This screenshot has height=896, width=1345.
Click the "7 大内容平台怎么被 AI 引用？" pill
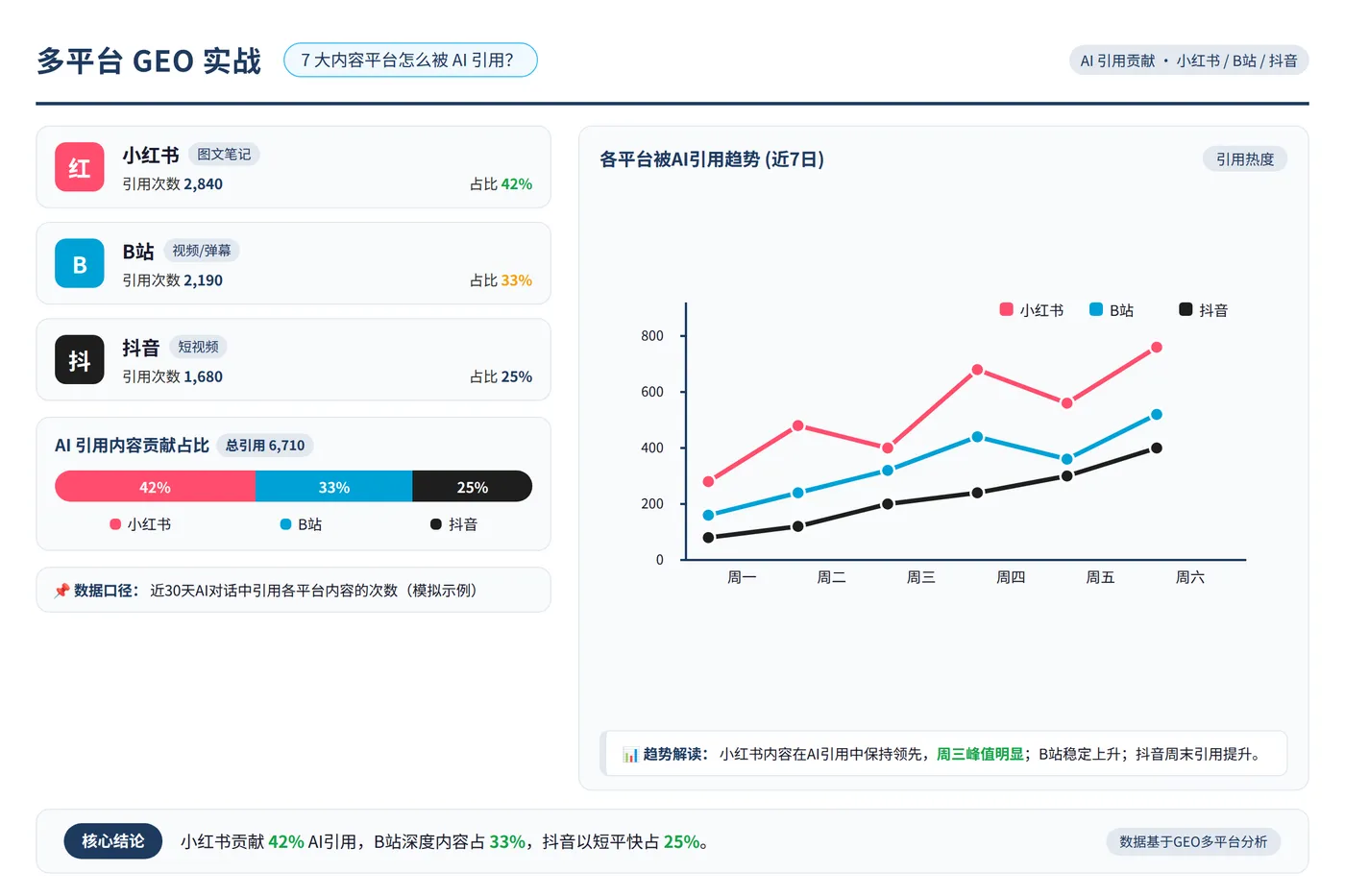[410, 60]
